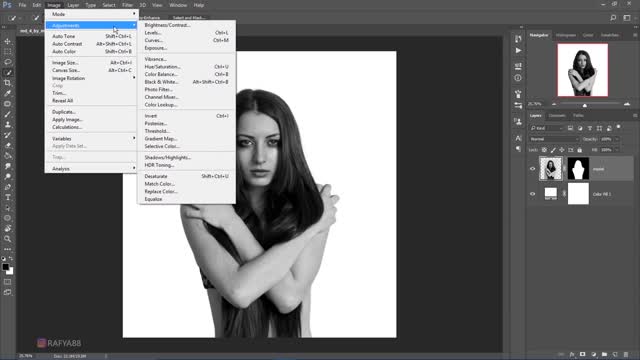Choose Levels from Adjustments submenu
This screenshot has height=360, width=640.
[187, 33]
